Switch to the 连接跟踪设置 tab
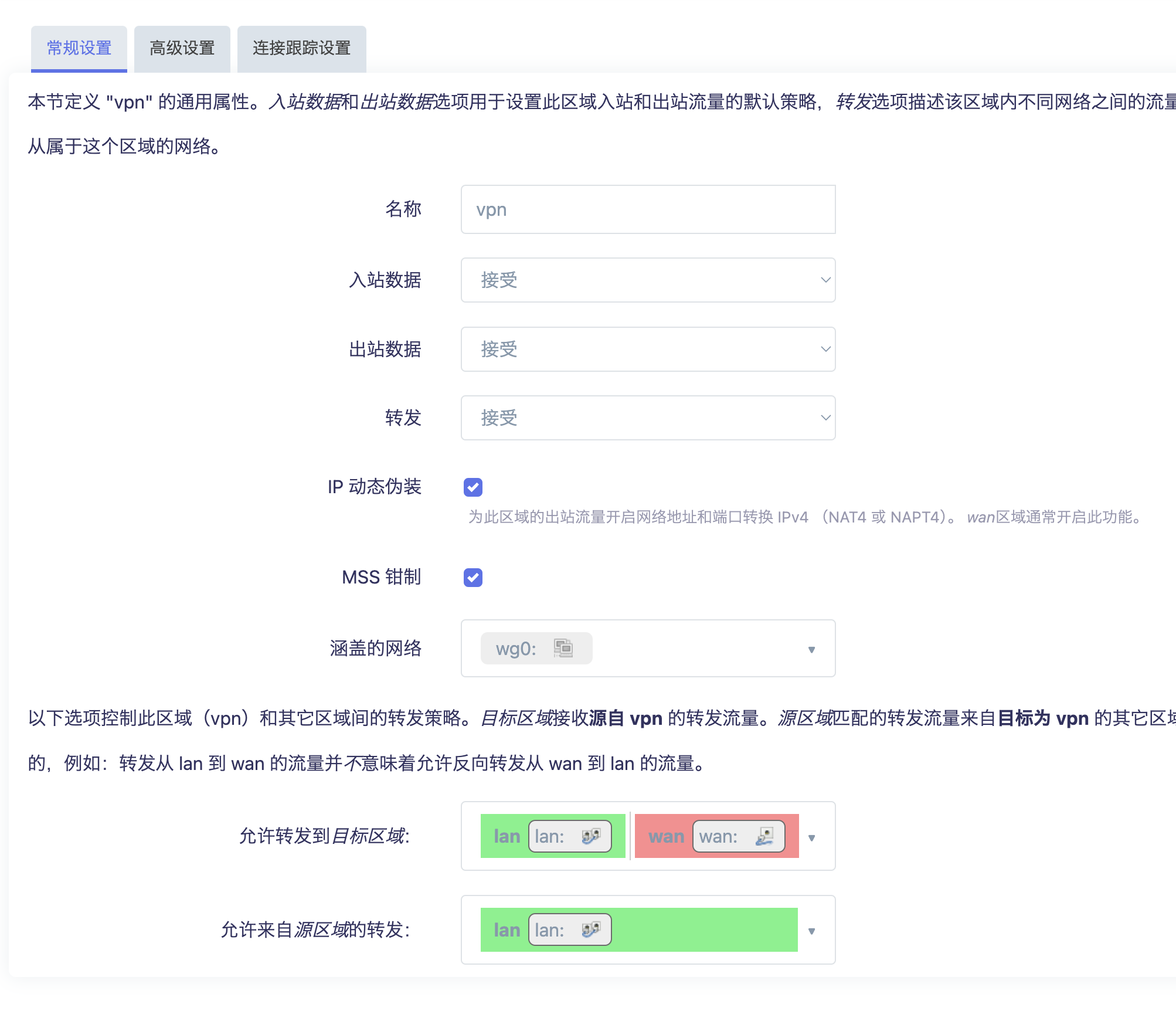 coord(301,48)
